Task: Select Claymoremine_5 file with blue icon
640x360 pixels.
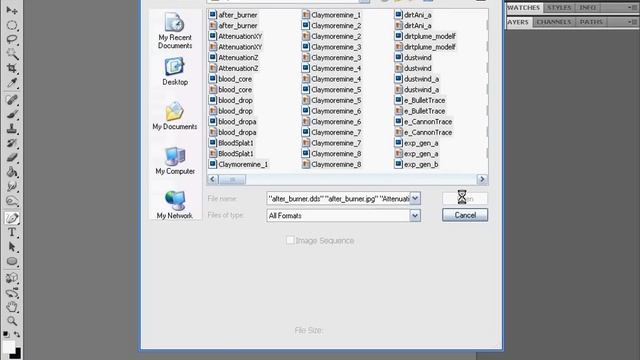Action: coord(332,89)
